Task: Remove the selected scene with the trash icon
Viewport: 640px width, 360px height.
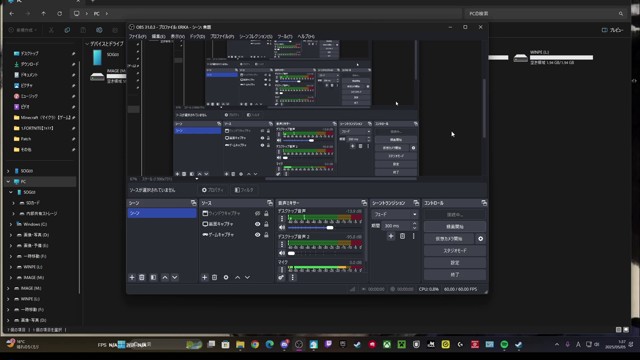Action: pos(142,278)
